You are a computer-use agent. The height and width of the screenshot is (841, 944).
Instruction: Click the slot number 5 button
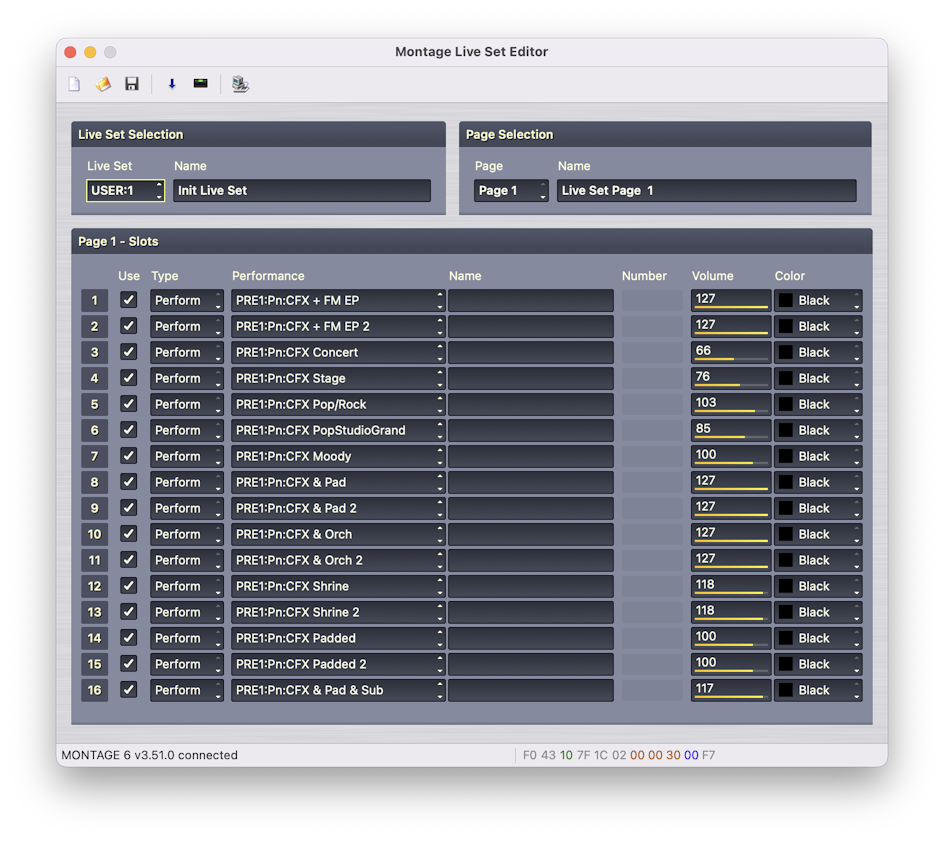coord(95,404)
